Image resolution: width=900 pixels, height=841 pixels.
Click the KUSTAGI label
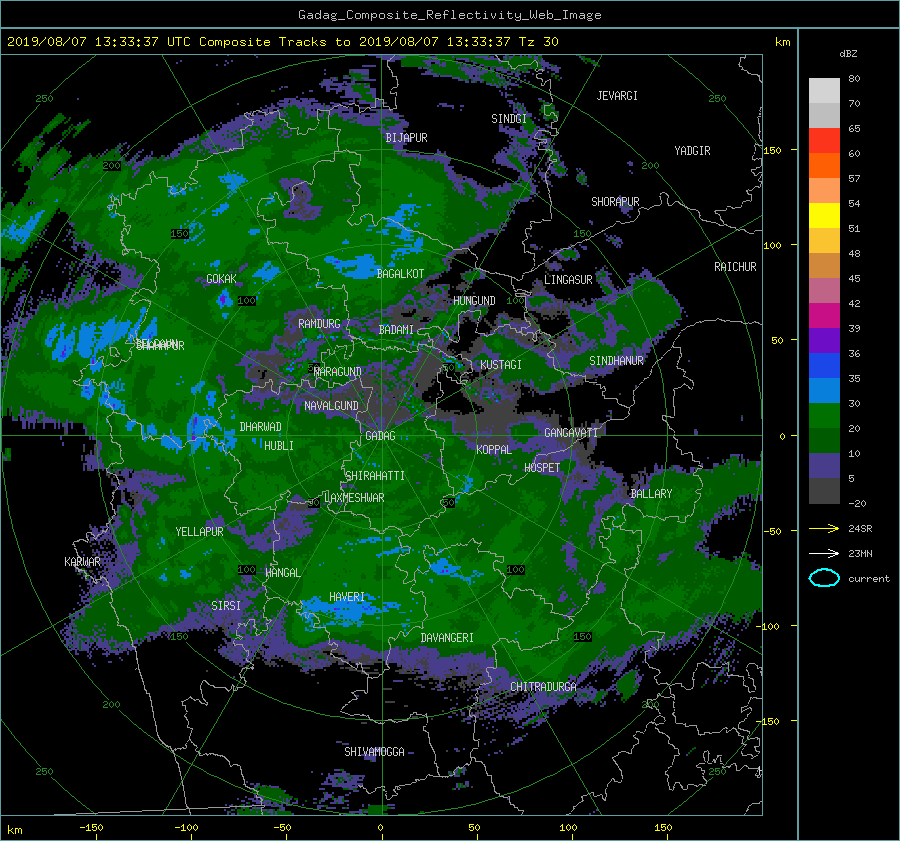(x=501, y=365)
